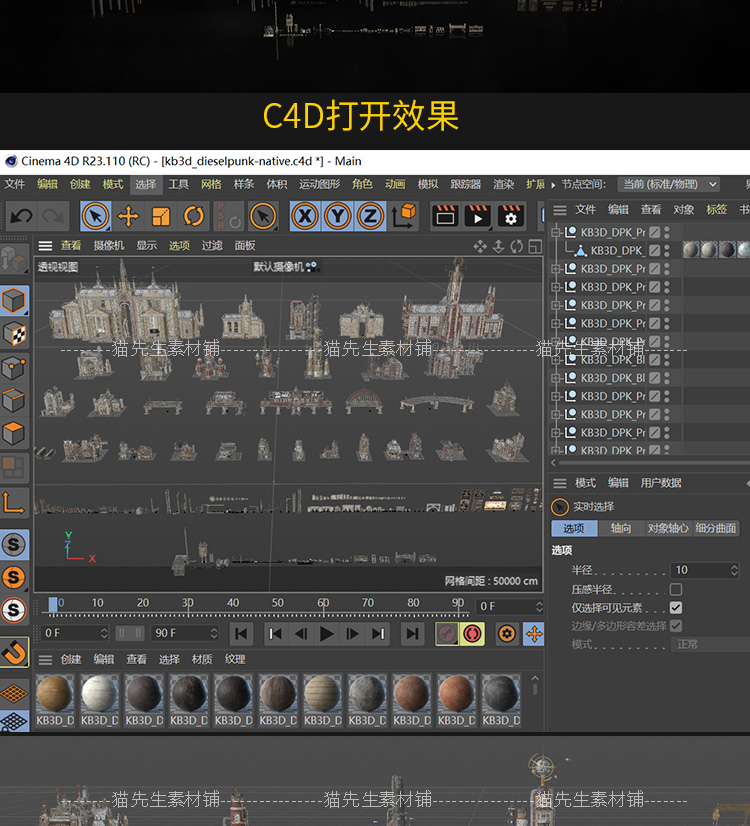This screenshot has height=826, width=750.
Task: Open viewport 摄像机 menu
Action: point(109,245)
